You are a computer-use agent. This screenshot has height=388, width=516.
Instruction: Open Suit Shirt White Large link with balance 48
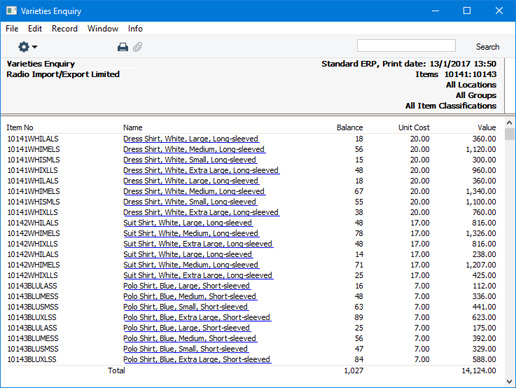coord(188,223)
